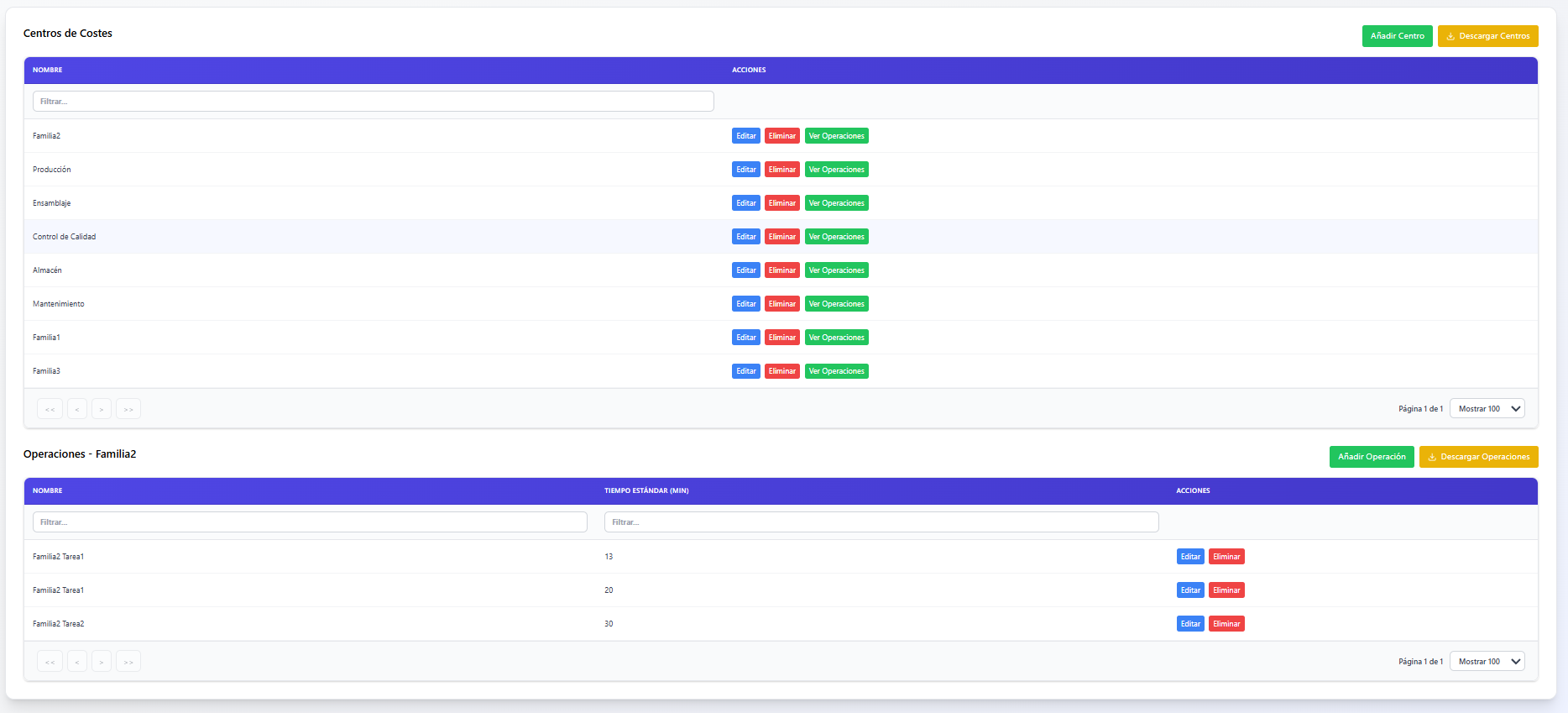Delete the Almacén cost center
Image resolution: width=1568 pixels, height=713 pixels.
[781, 270]
